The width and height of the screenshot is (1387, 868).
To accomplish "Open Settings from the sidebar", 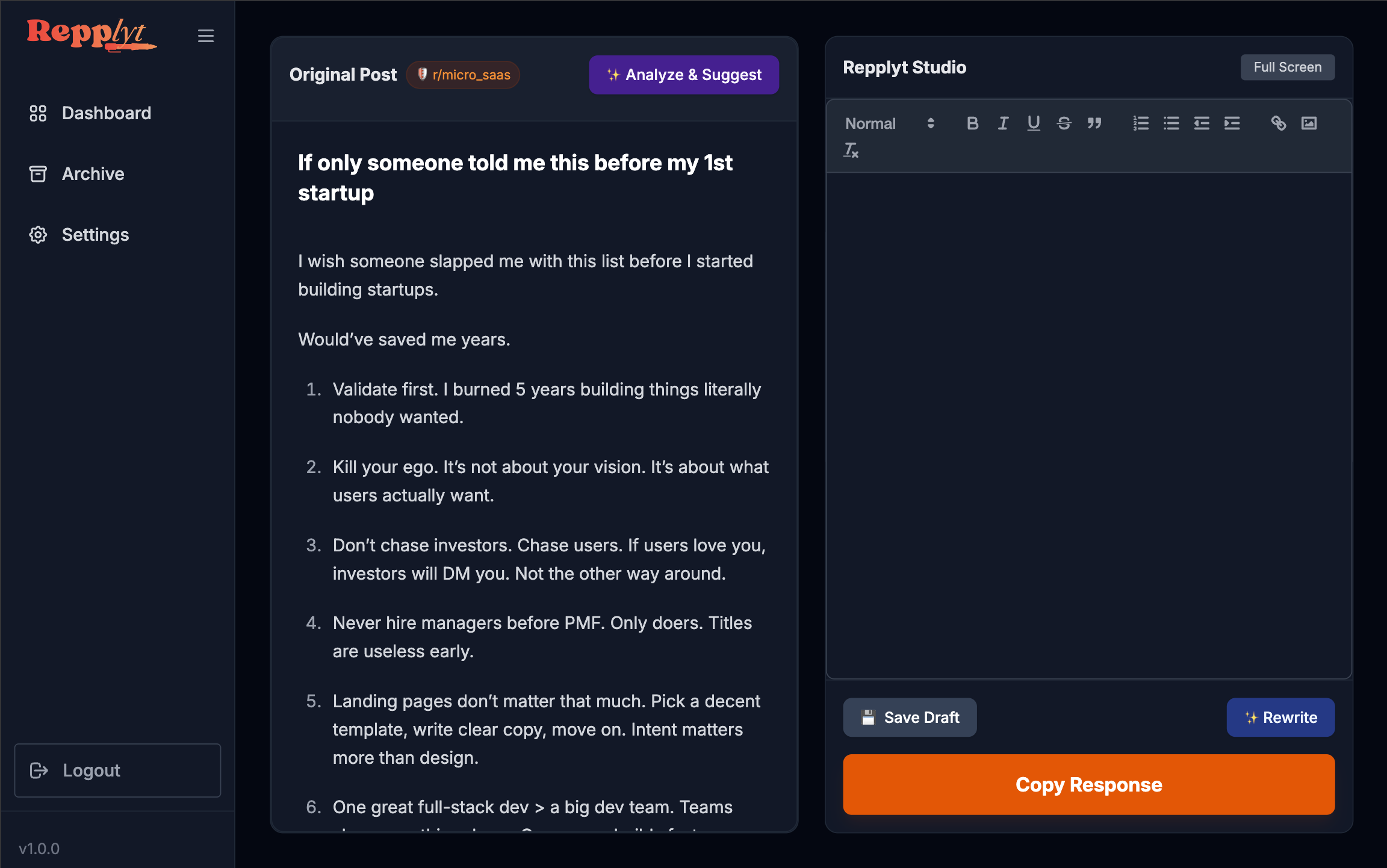I will pos(95,235).
